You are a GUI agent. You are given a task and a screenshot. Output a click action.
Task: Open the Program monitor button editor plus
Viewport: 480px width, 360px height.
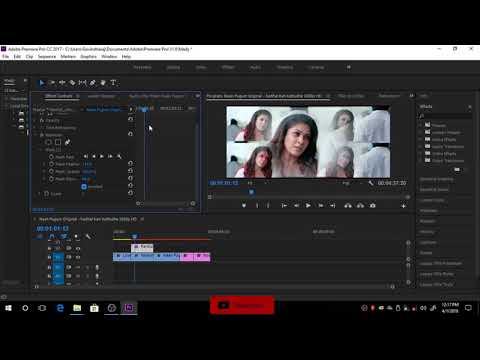[403, 206]
